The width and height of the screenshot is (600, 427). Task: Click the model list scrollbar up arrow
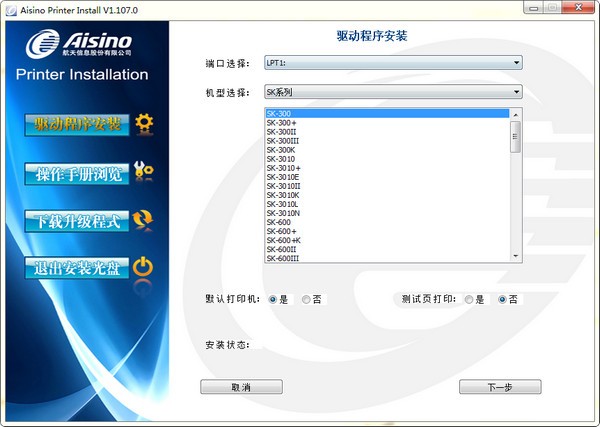coord(515,115)
